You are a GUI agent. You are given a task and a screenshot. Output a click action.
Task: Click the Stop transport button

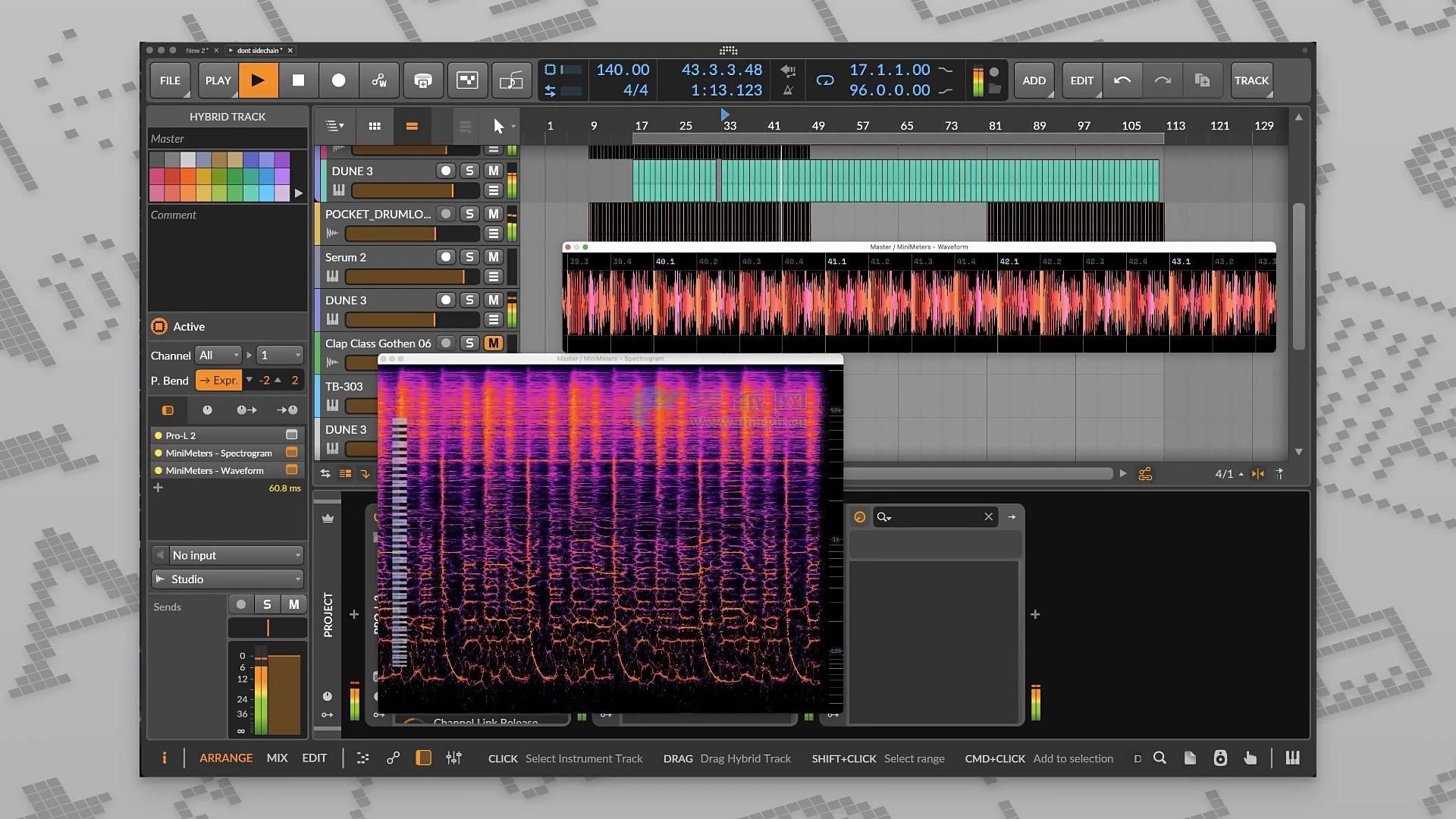(x=298, y=80)
